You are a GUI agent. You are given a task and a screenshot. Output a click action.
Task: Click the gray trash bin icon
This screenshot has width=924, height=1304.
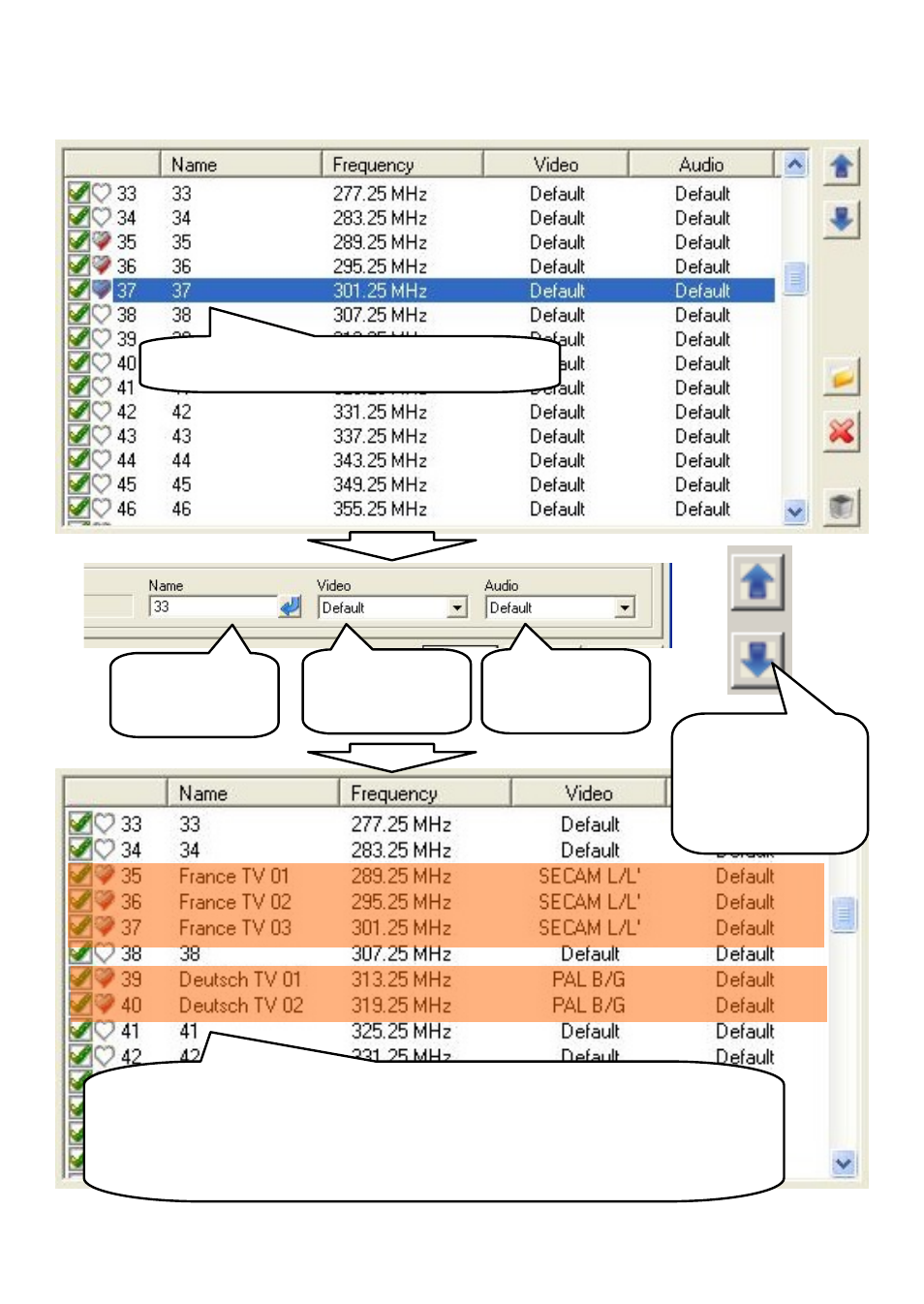coord(841,507)
